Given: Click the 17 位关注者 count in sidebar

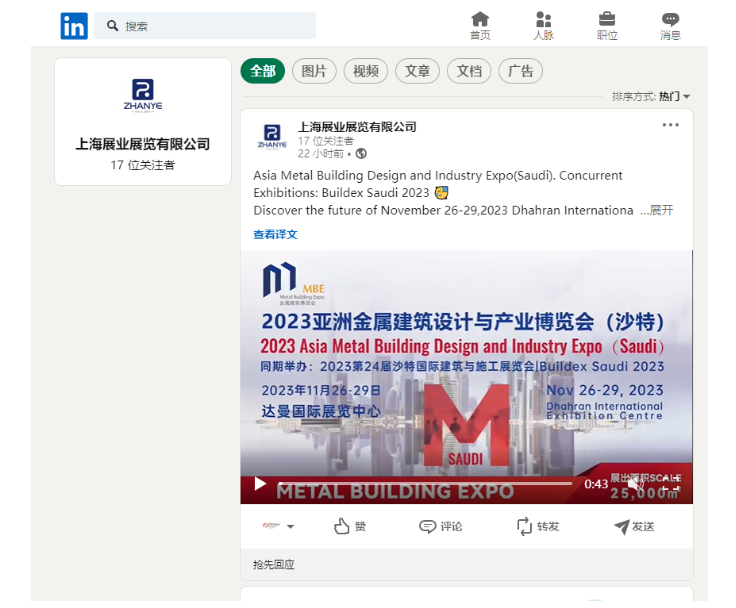Looking at the screenshot, I should coord(143,165).
